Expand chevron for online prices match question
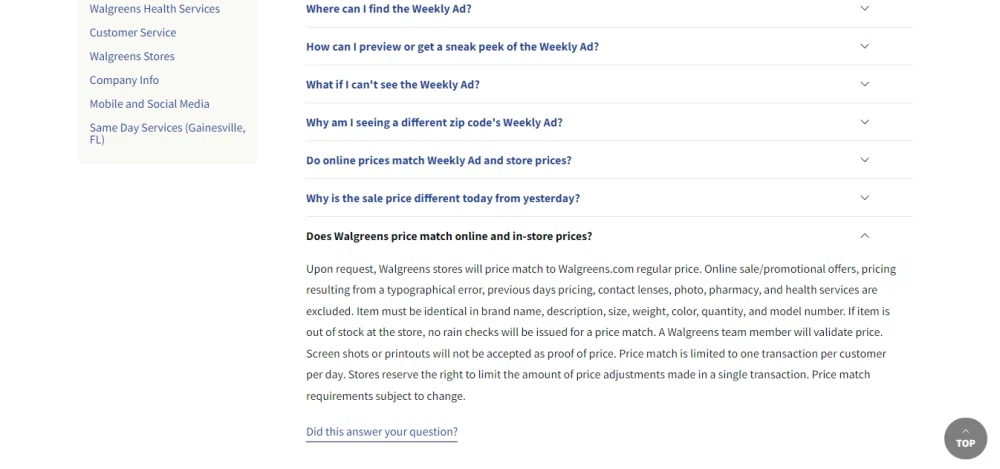Image resolution: width=1000 pixels, height=469 pixels. [865, 160]
